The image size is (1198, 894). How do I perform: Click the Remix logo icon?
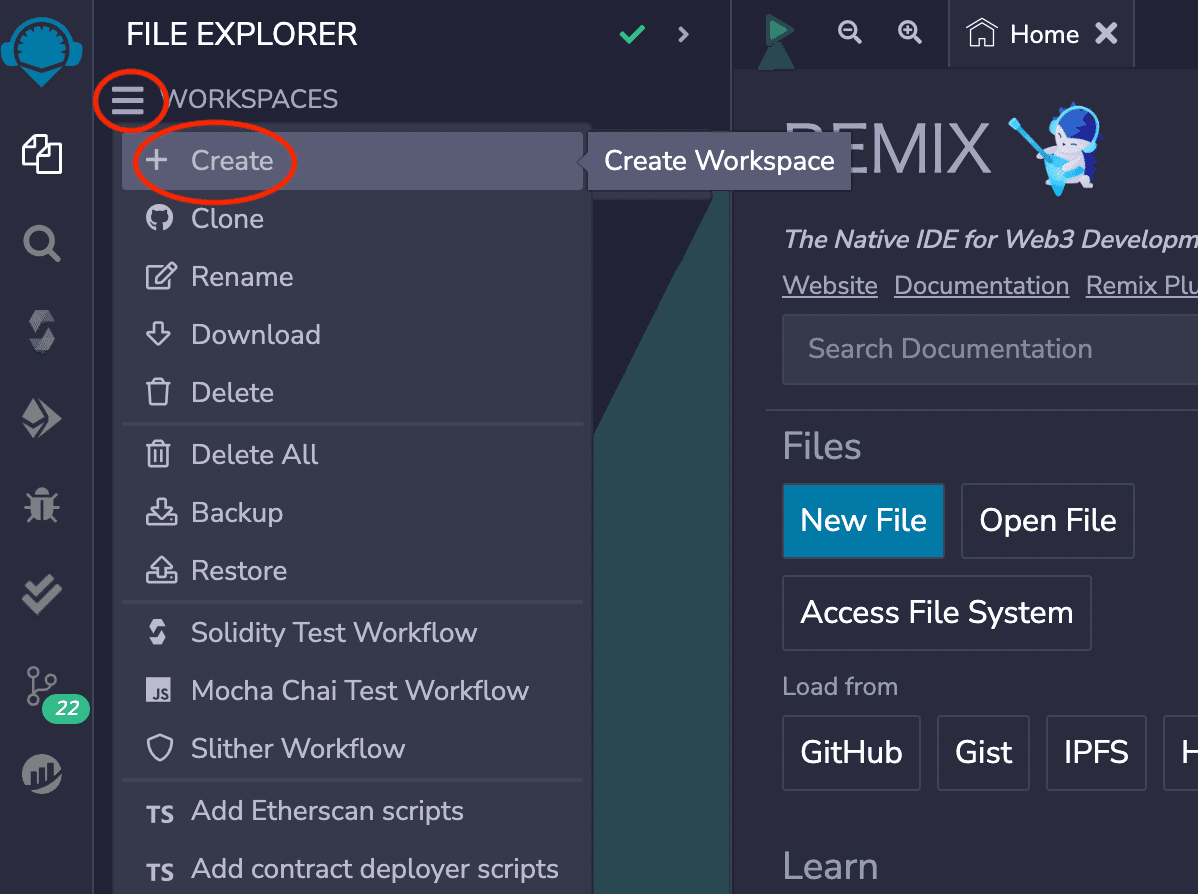point(41,51)
